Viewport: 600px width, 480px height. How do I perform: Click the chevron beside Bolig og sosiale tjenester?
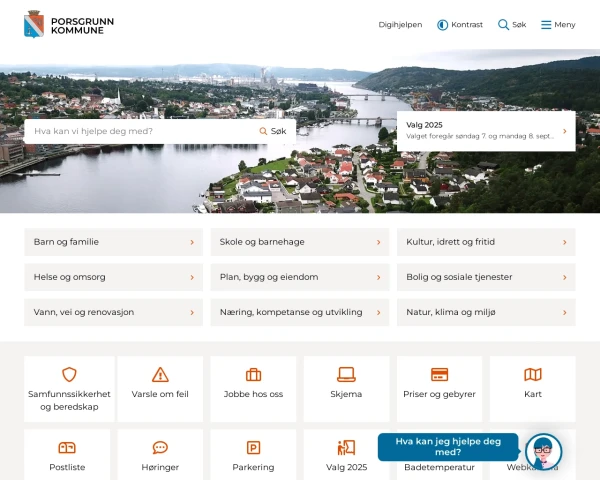pos(565,278)
